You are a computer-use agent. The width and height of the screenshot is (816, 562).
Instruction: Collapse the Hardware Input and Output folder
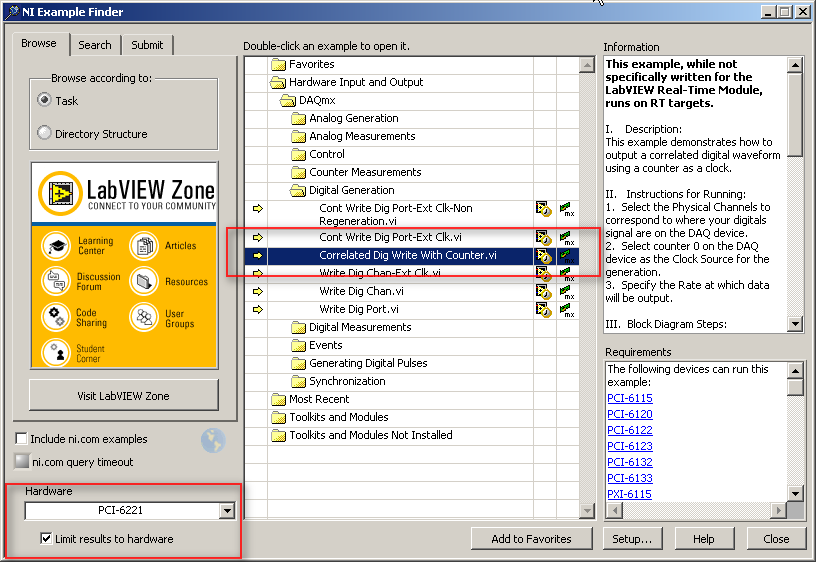278,82
